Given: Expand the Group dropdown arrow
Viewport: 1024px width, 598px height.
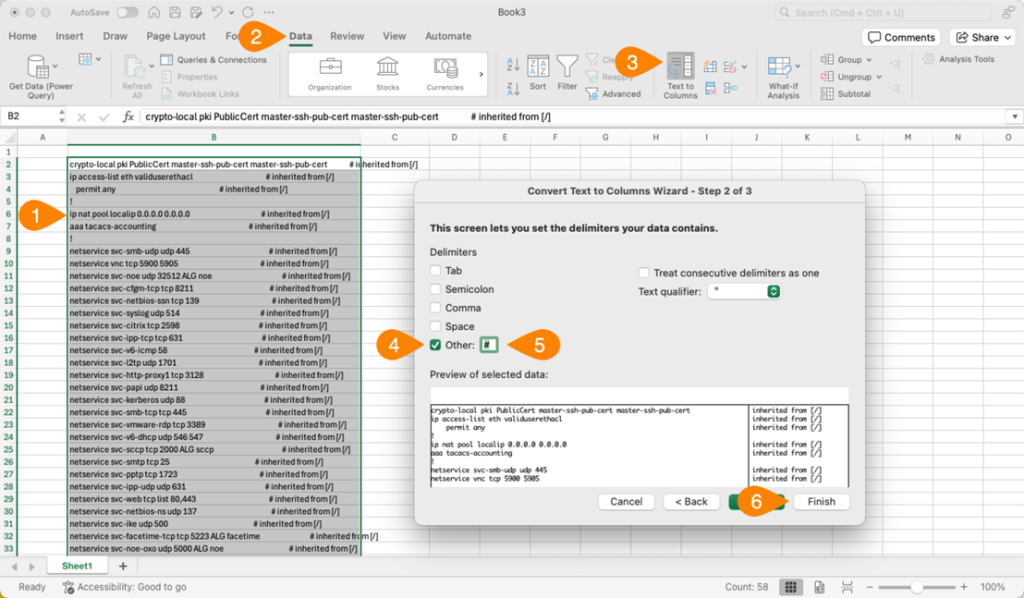Looking at the screenshot, I should point(868,60).
